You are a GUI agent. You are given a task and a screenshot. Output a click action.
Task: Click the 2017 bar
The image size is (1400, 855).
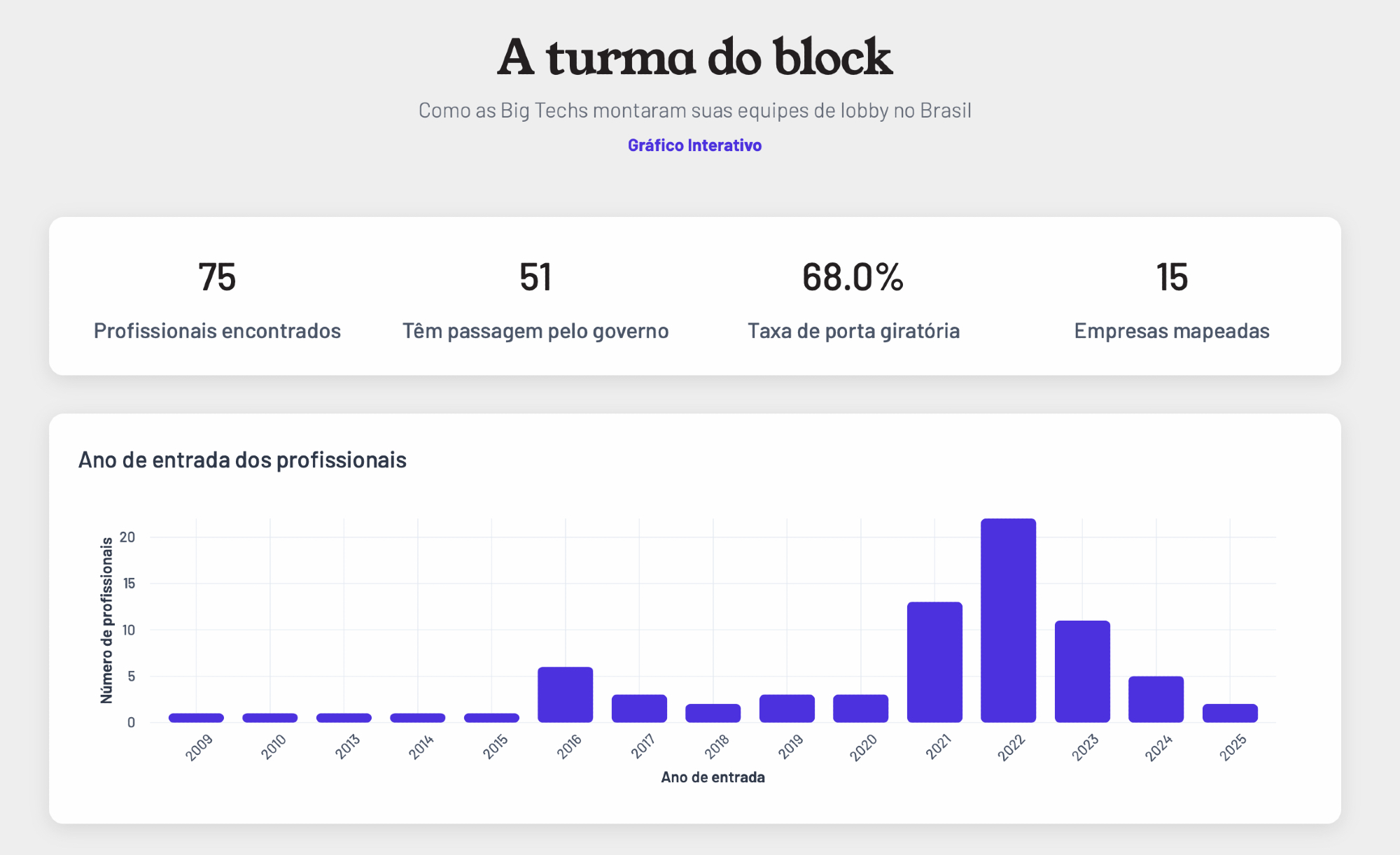click(x=639, y=708)
